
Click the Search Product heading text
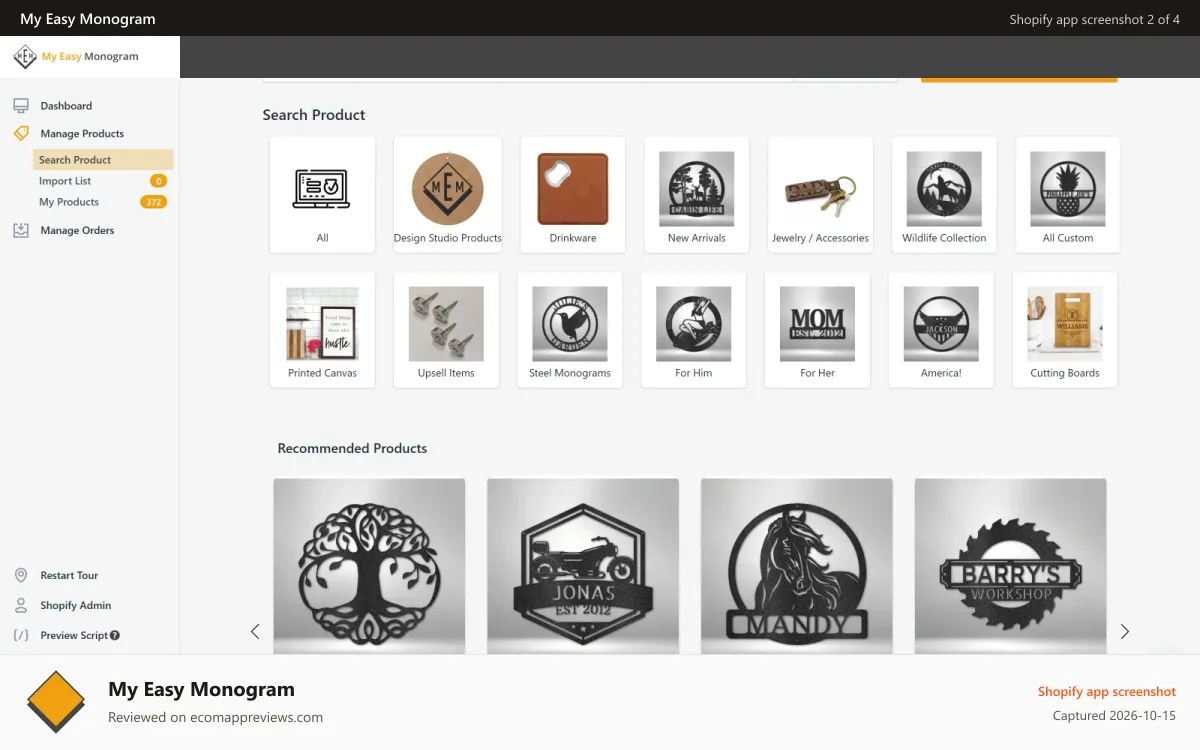[x=314, y=115]
